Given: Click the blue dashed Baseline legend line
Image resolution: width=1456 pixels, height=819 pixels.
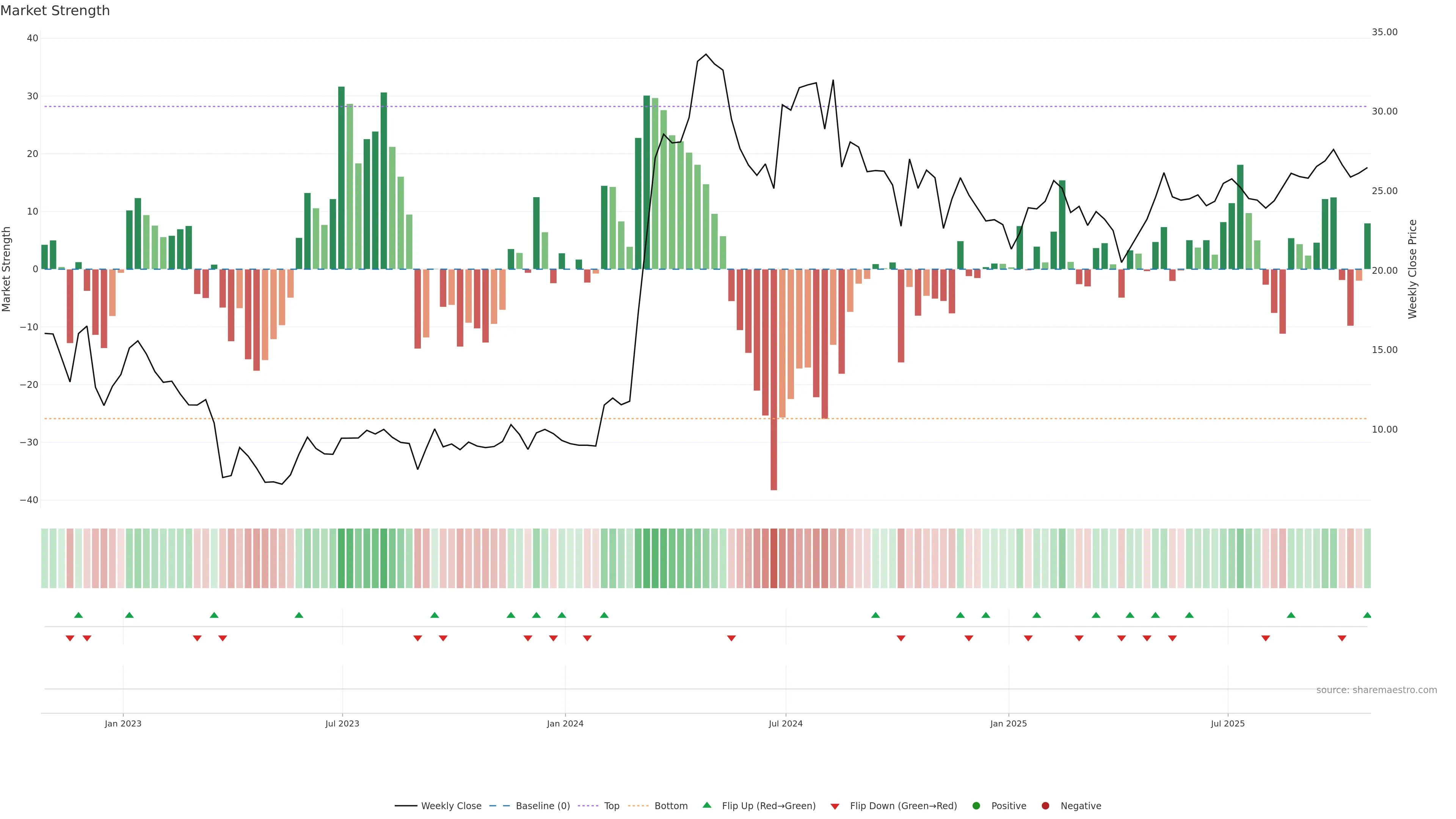Looking at the screenshot, I should (500, 806).
